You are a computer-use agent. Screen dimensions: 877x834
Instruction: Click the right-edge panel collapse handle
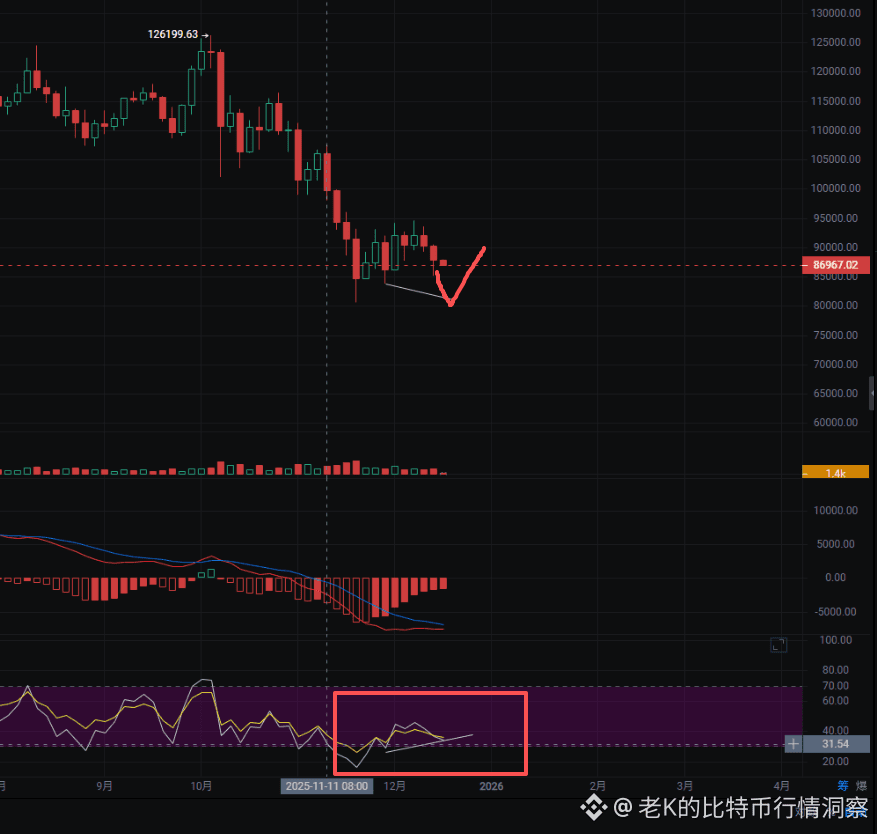click(872, 393)
